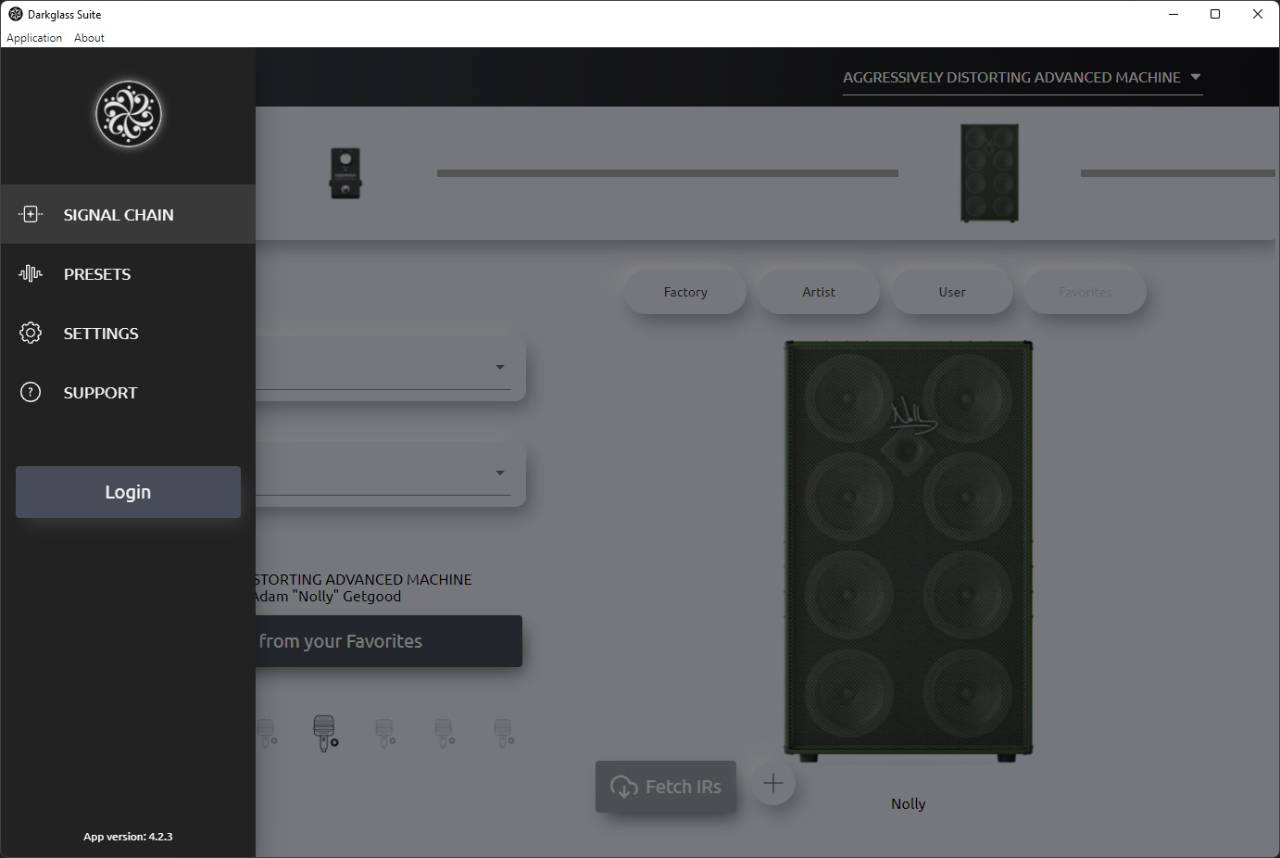Go to the Presets page
Screen dimensions: 1280x858
[x=128, y=274]
